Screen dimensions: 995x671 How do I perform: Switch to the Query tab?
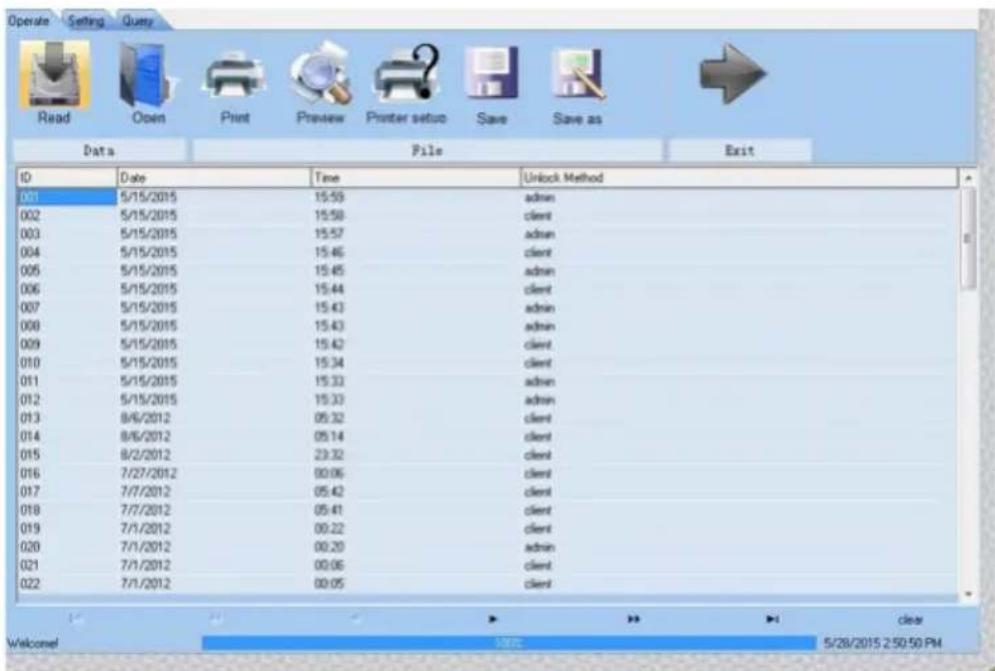coord(138,21)
